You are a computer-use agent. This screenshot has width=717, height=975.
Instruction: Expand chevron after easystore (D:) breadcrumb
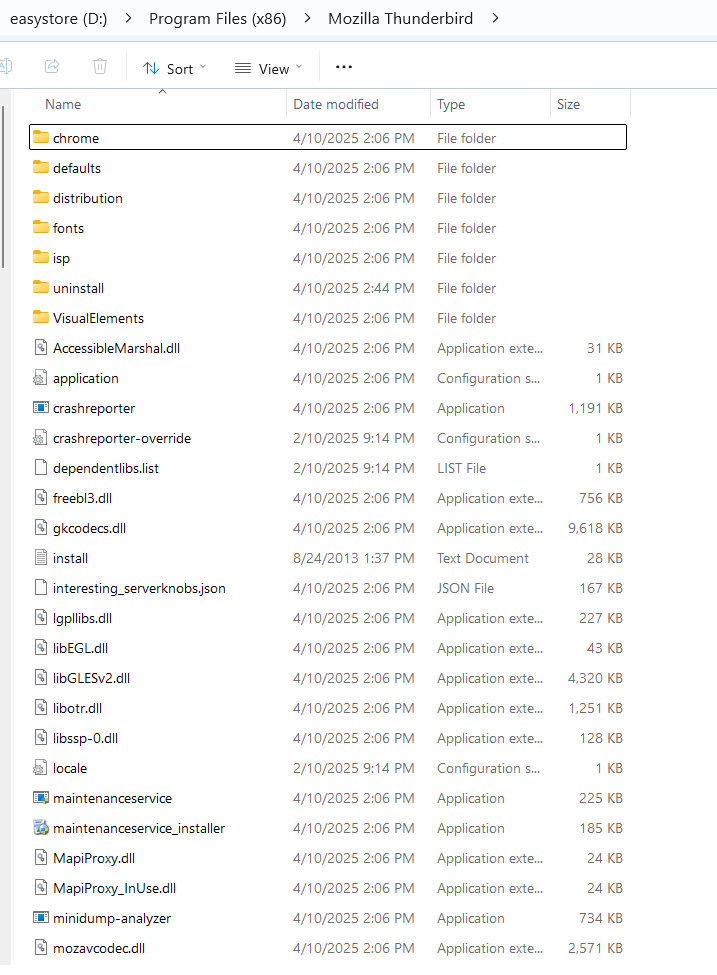(x=128, y=18)
